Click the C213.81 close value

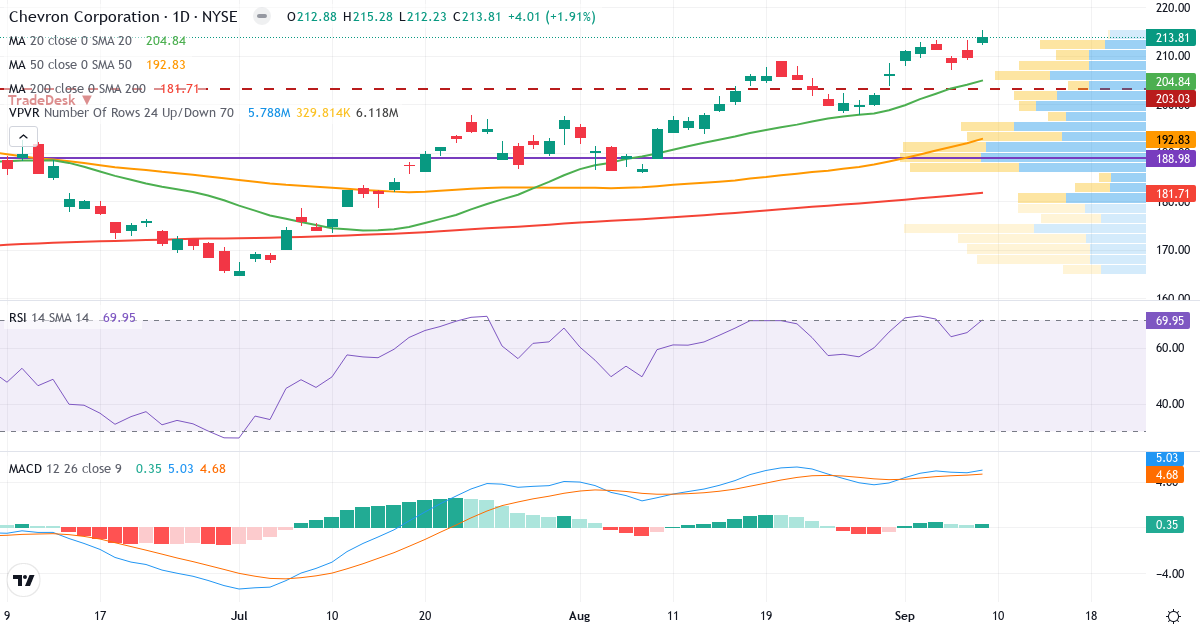(477, 17)
